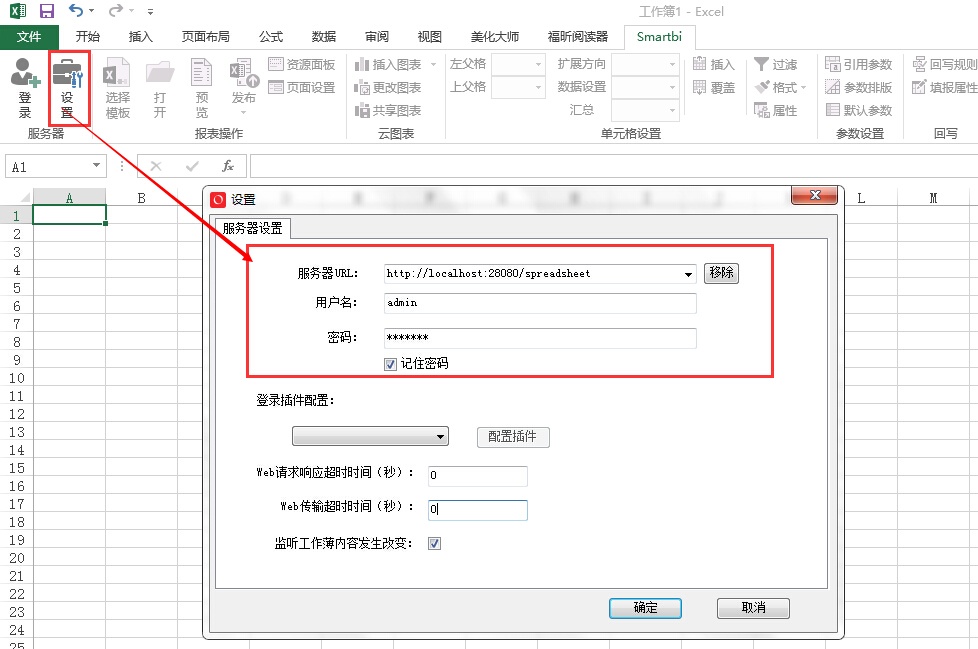Click Web传输超时时间 input field
Screen dimensions: 978x649
pos(478,510)
